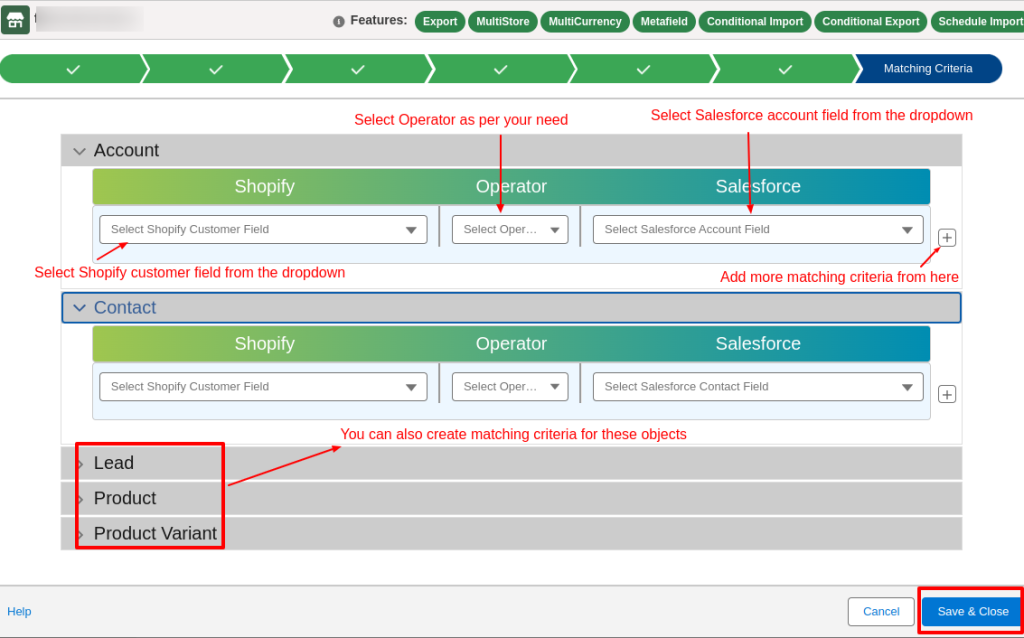Select the MultiCurrency feature pill

coord(585,22)
